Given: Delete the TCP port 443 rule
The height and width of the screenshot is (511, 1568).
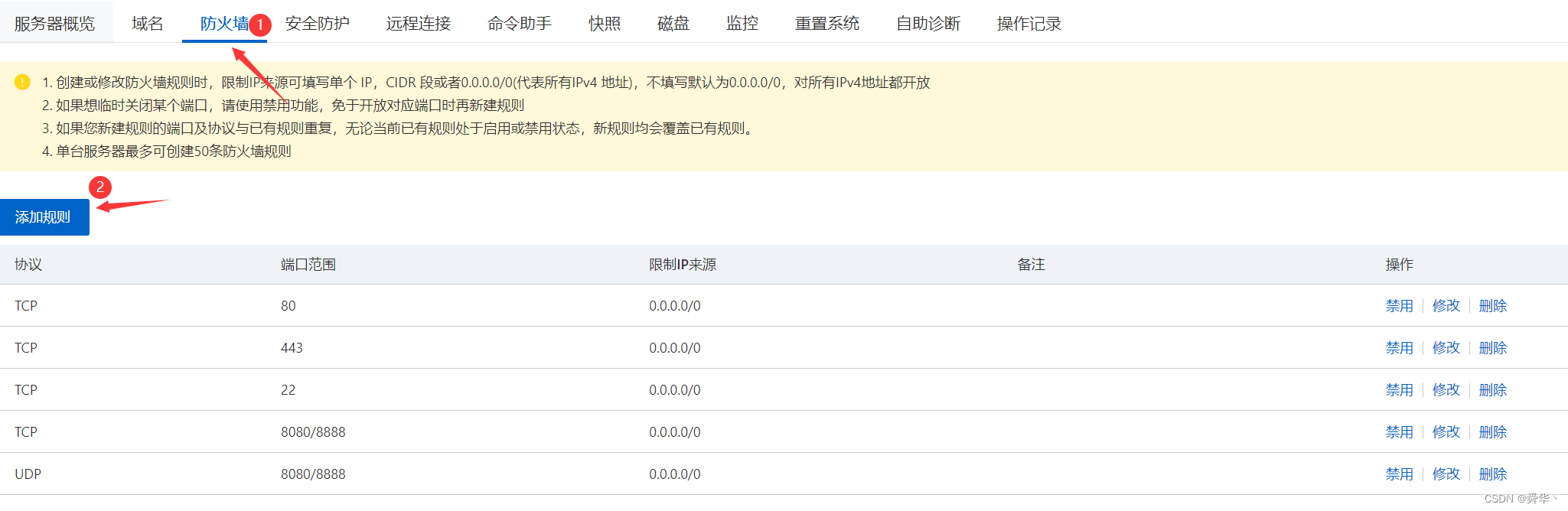Looking at the screenshot, I should pyautogui.click(x=1492, y=348).
